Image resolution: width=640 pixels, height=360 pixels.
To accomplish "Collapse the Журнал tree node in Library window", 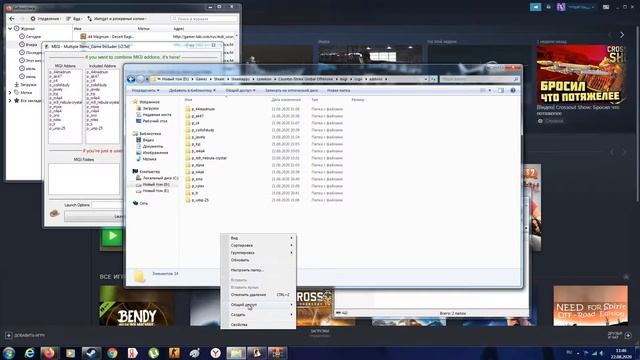I will (10, 29).
